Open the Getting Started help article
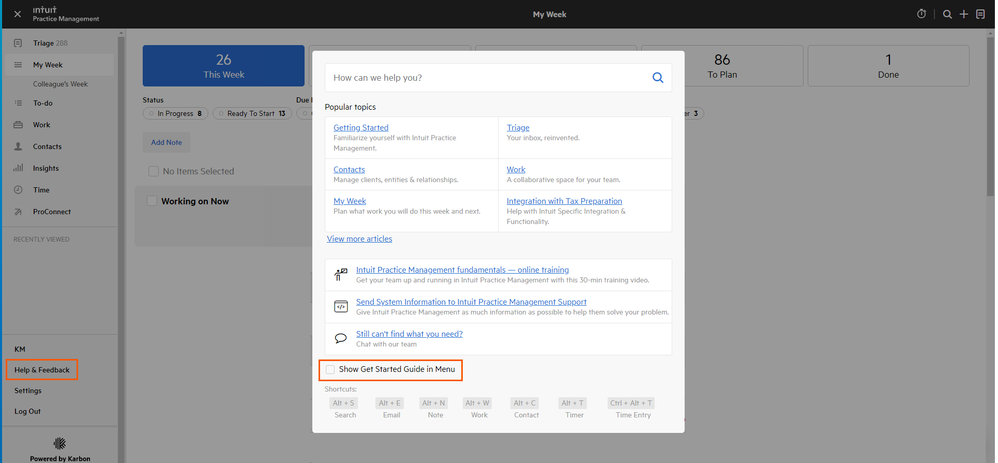This screenshot has width=998, height=463. pyautogui.click(x=361, y=128)
